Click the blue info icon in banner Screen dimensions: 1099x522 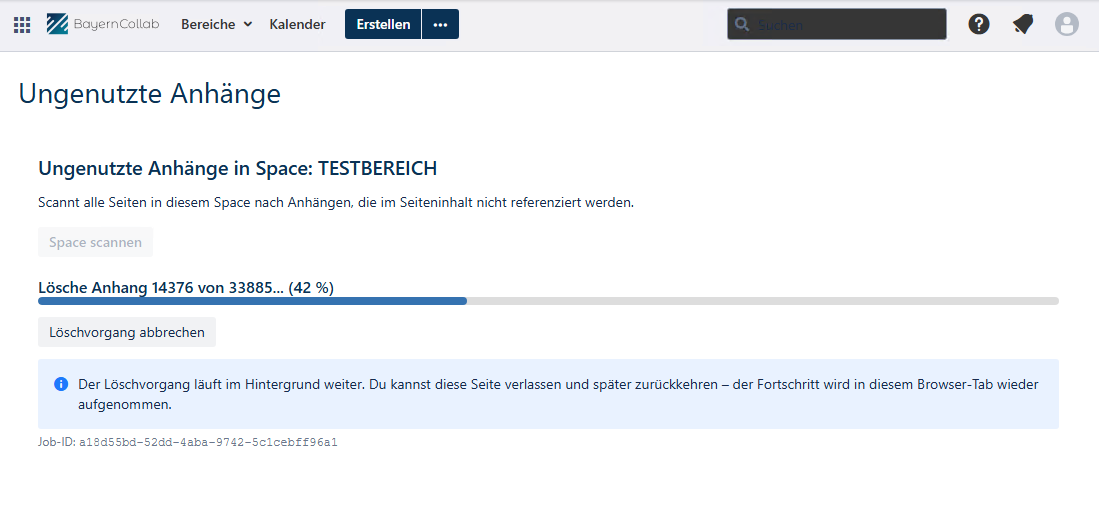[61, 384]
